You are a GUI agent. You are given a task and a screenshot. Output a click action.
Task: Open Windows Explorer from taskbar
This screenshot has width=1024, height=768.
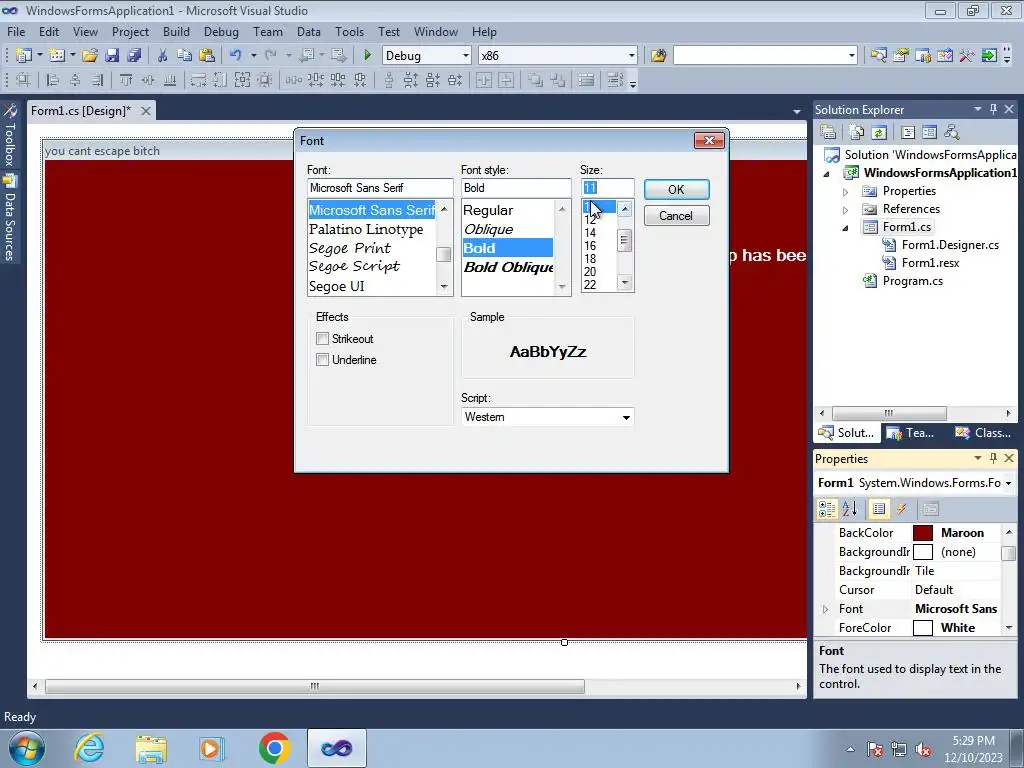click(151, 748)
